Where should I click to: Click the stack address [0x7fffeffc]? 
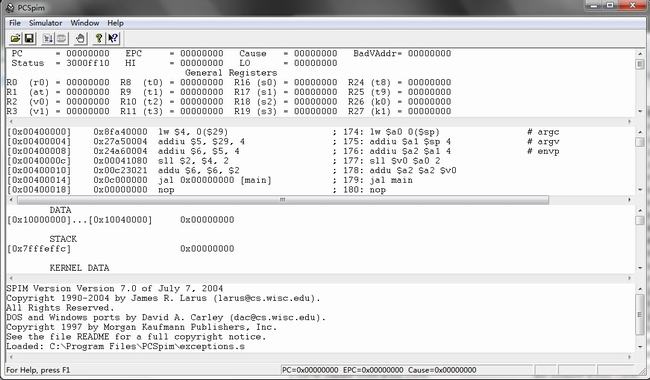click(39, 249)
